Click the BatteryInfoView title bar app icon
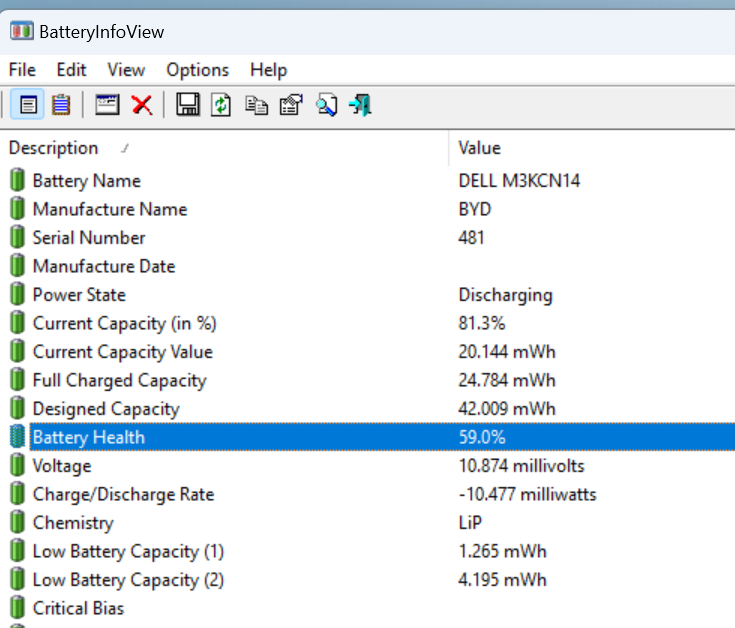This screenshot has height=628, width=735. click(x=22, y=31)
